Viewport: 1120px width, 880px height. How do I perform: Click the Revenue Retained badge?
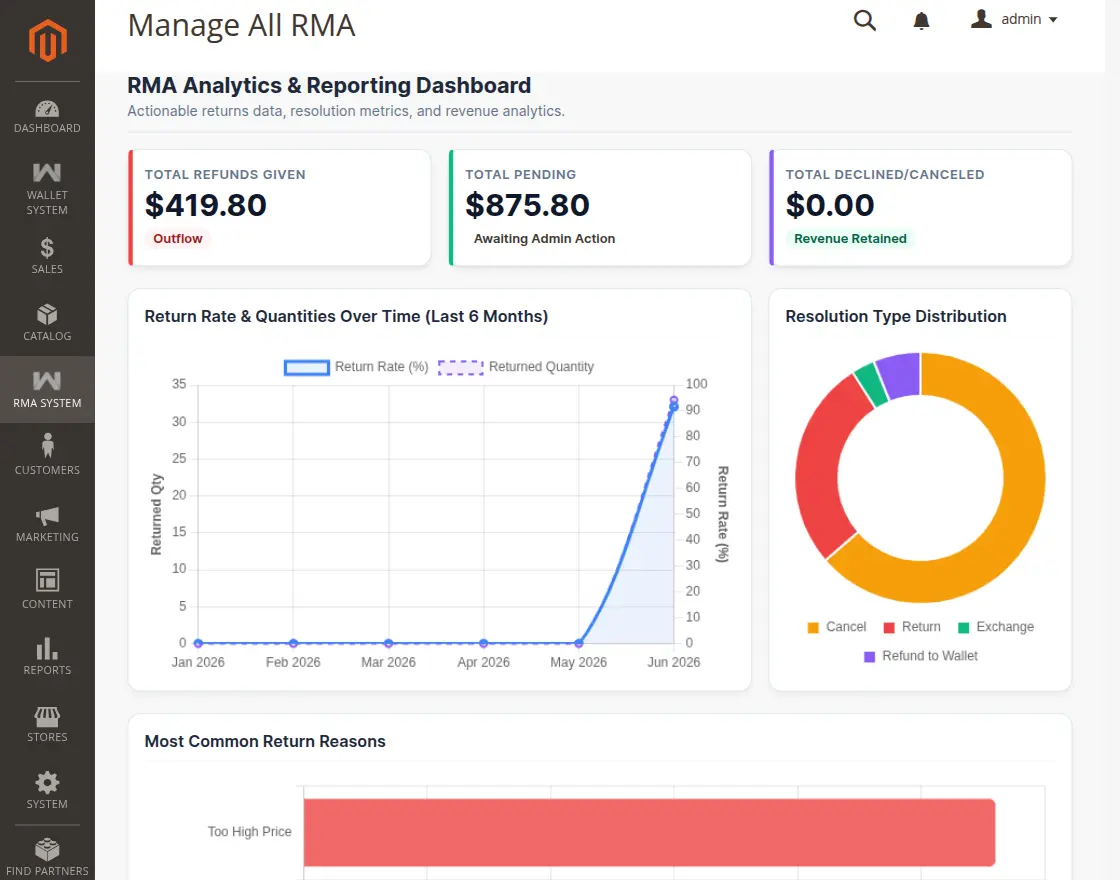850,239
